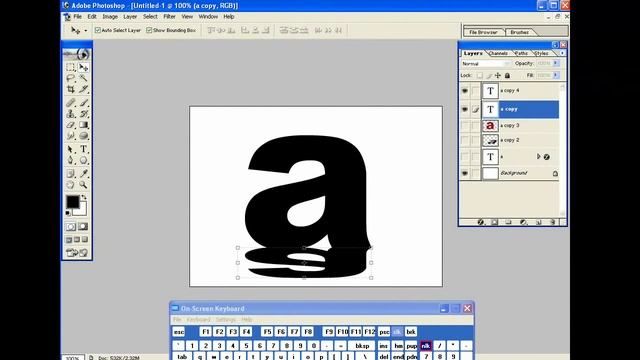Select the Pen tool
Screen dimensions: 640x360
click(x=71, y=160)
